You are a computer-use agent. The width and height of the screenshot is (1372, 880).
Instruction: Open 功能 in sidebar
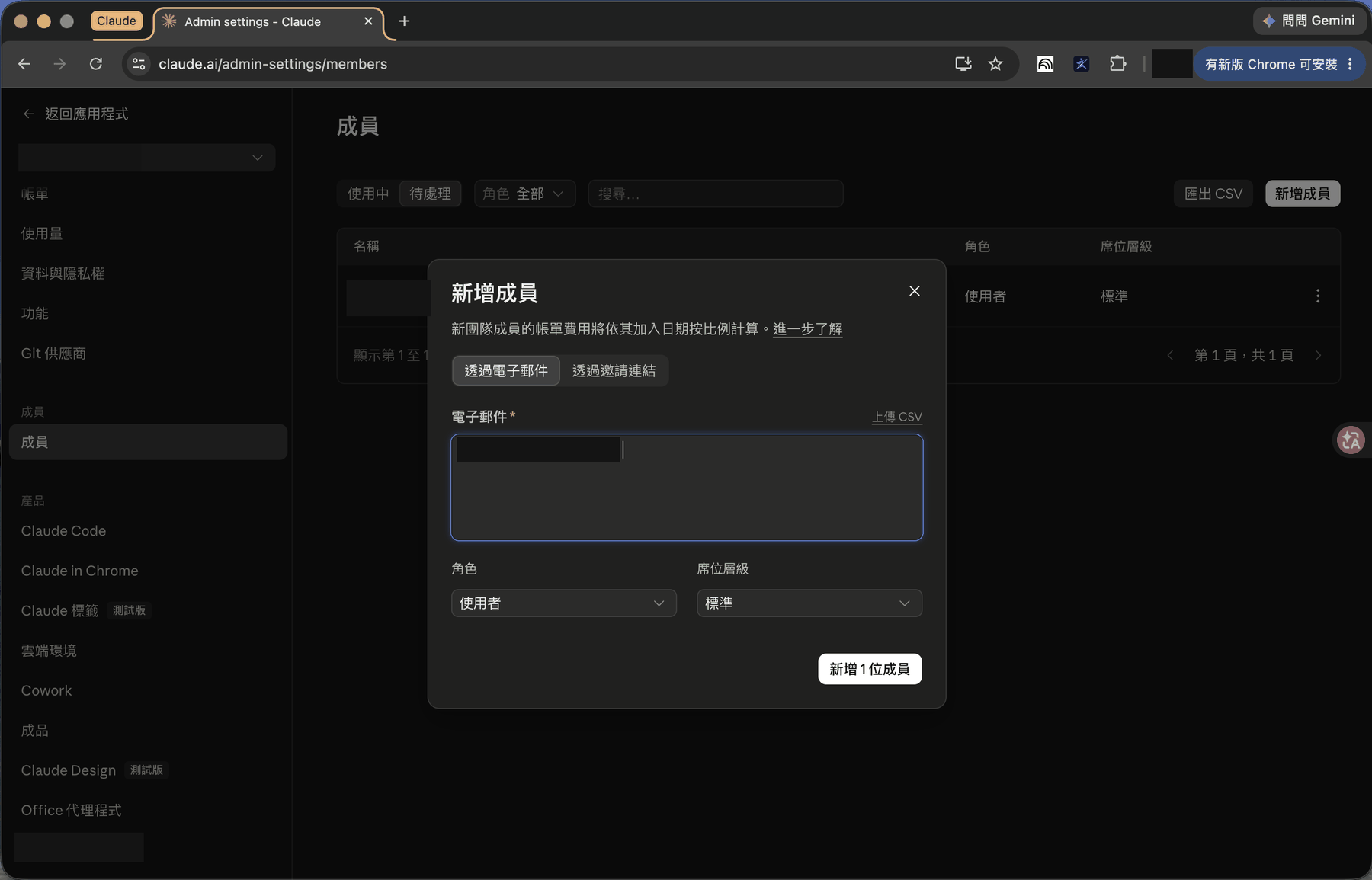pyautogui.click(x=35, y=313)
